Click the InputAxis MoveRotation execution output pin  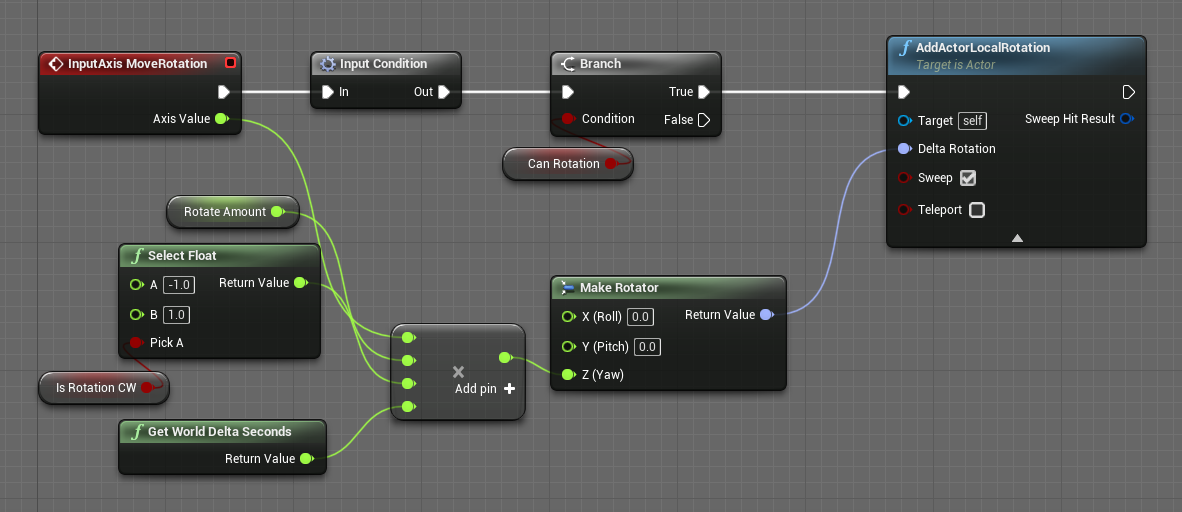pyautogui.click(x=224, y=92)
